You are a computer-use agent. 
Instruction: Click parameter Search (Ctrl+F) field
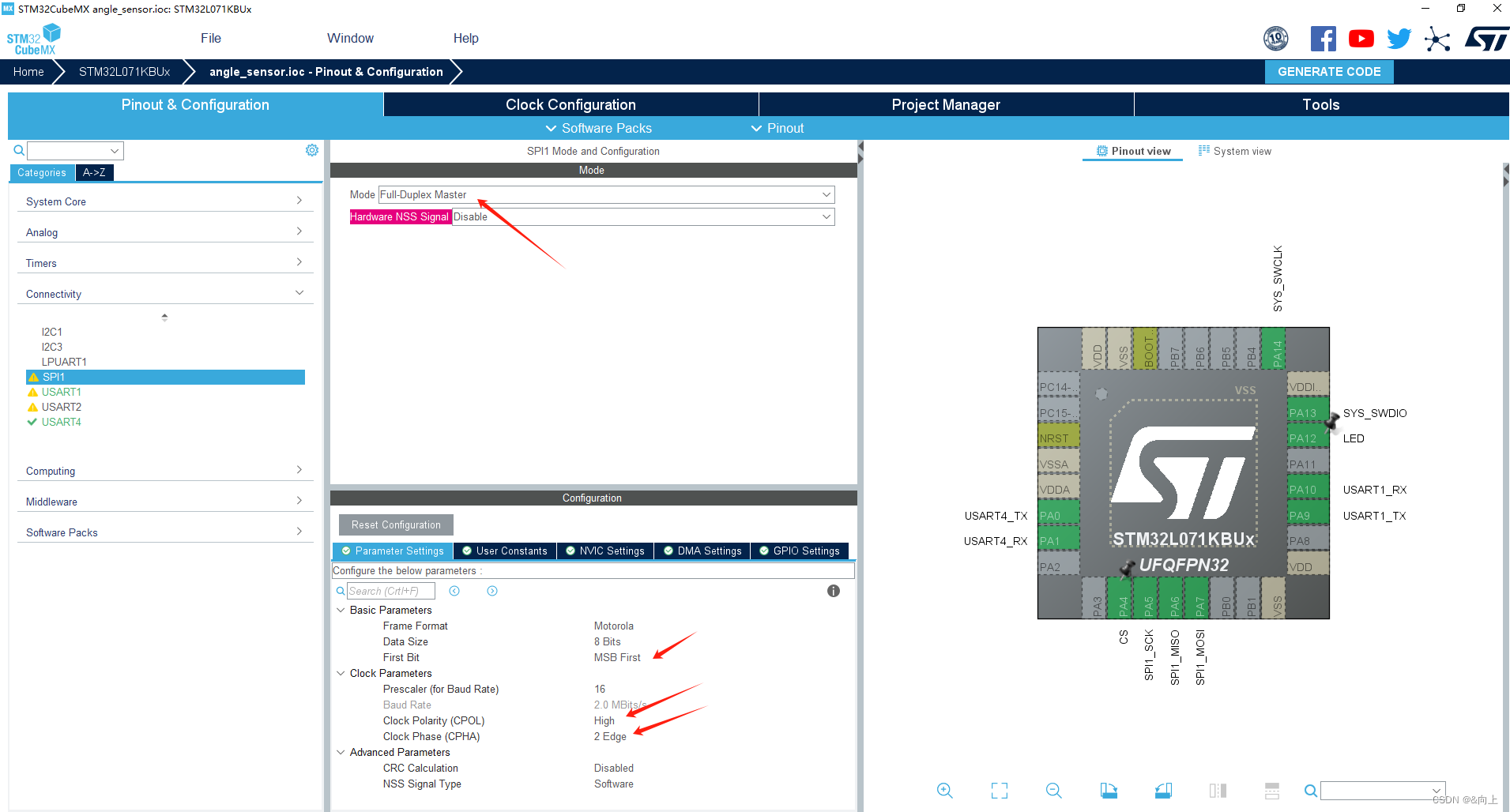point(391,591)
